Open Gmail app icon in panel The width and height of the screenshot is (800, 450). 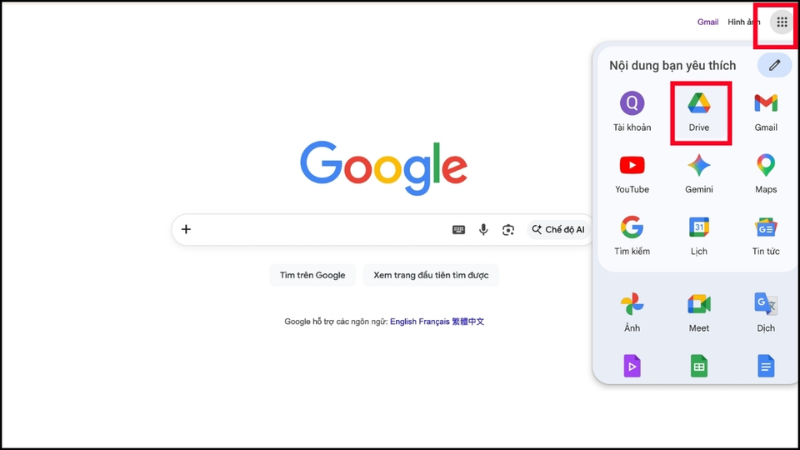pyautogui.click(x=765, y=113)
